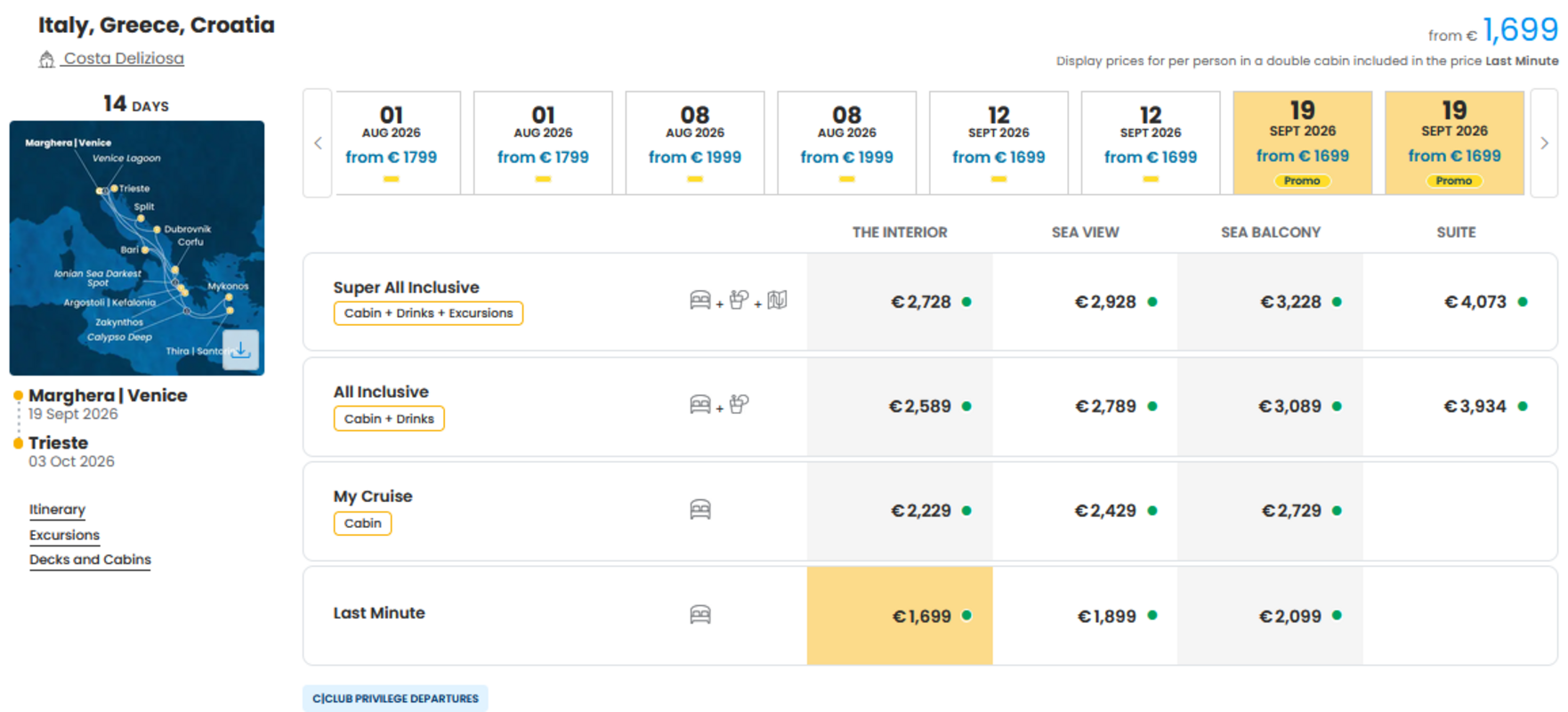Select second 12 Sept 2026 departure
This screenshot has height=712, width=1568.
coord(1151,142)
